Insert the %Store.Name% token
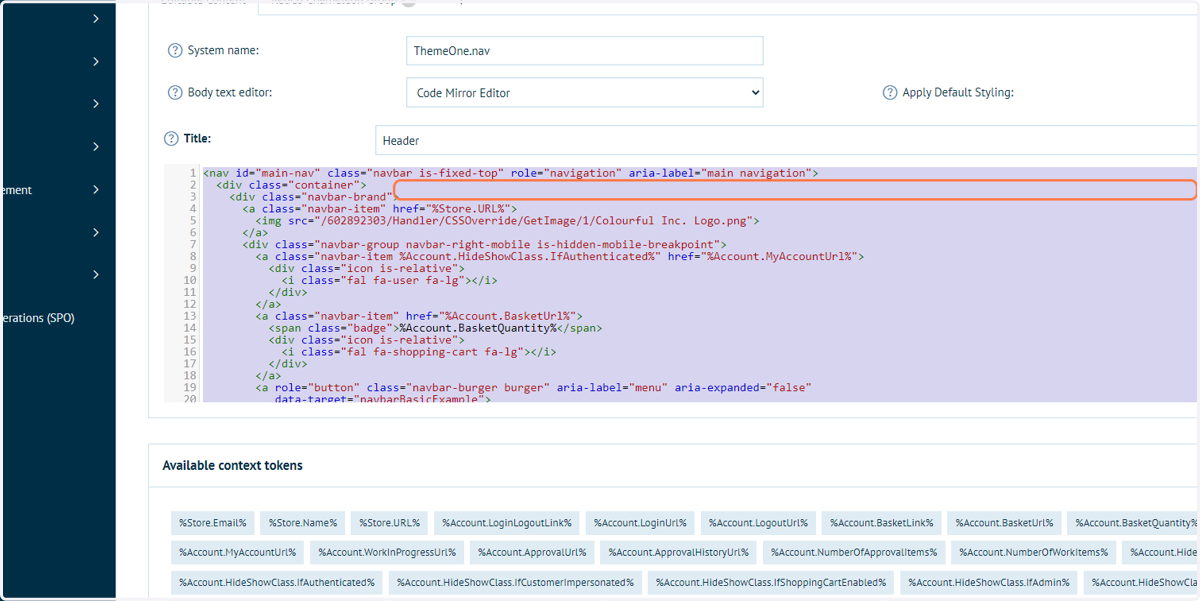The height and width of the screenshot is (601, 1200). (x=303, y=523)
